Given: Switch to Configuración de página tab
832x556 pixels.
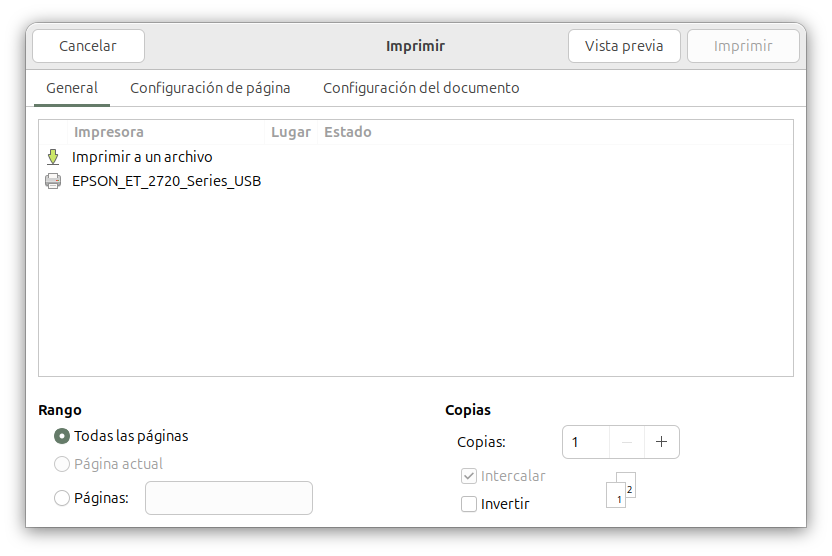Looking at the screenshot, I should pyautogui.click(x=210, y=88).
